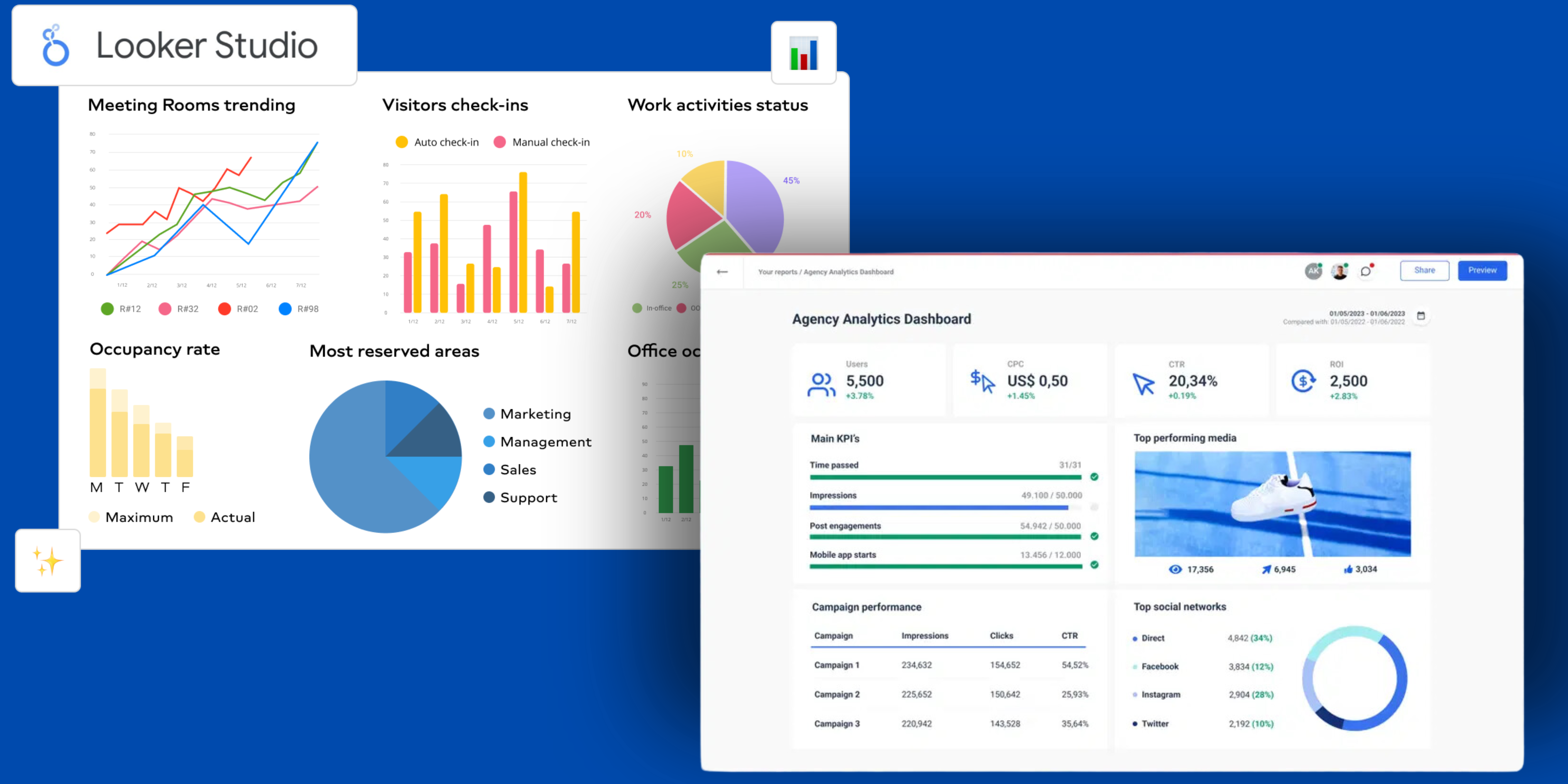The width and height of the screenshot is (1568, 784).
Task: Click Mobile app starts green check icon
Action: click(x=1094, y=565)
